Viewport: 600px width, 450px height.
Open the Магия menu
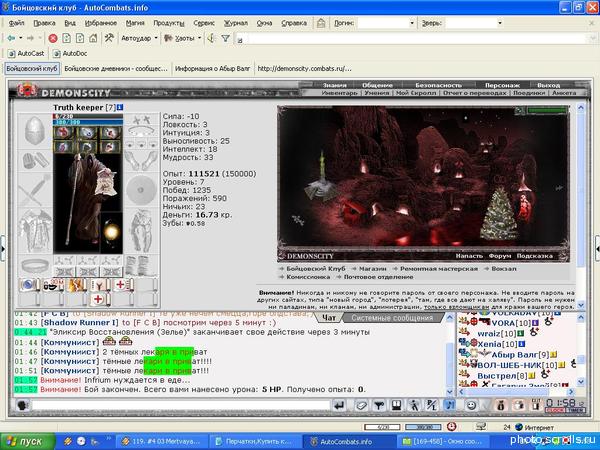pyautogui.click(x=135, y=23)
